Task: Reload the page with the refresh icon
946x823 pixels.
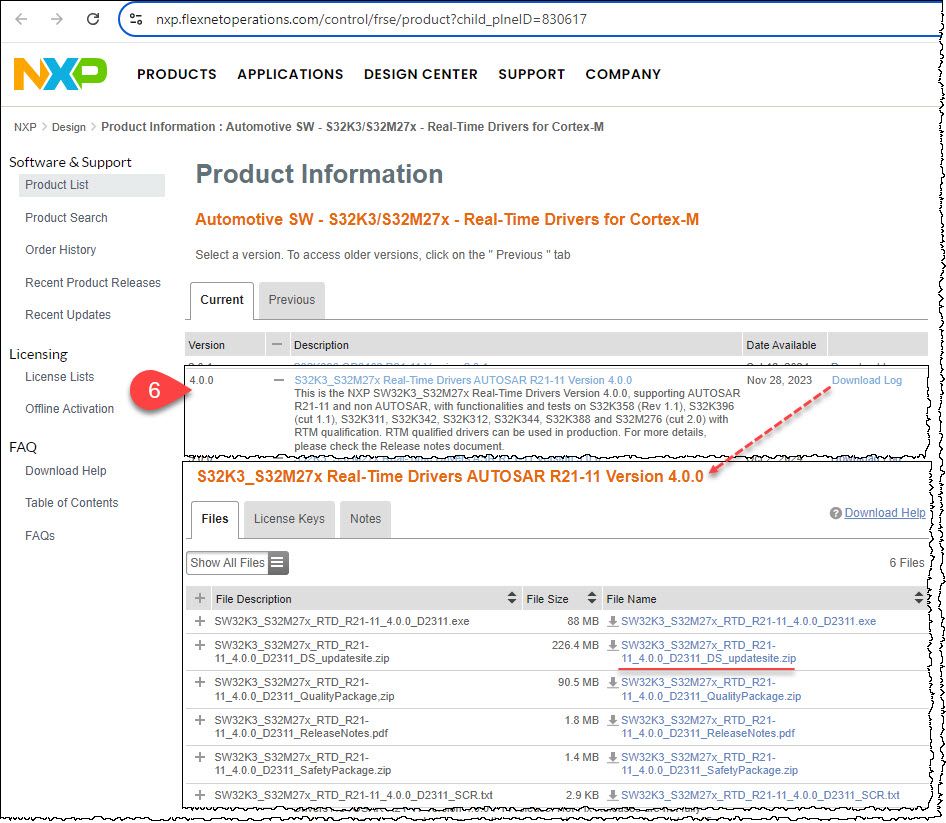Action: pos(93,19)
